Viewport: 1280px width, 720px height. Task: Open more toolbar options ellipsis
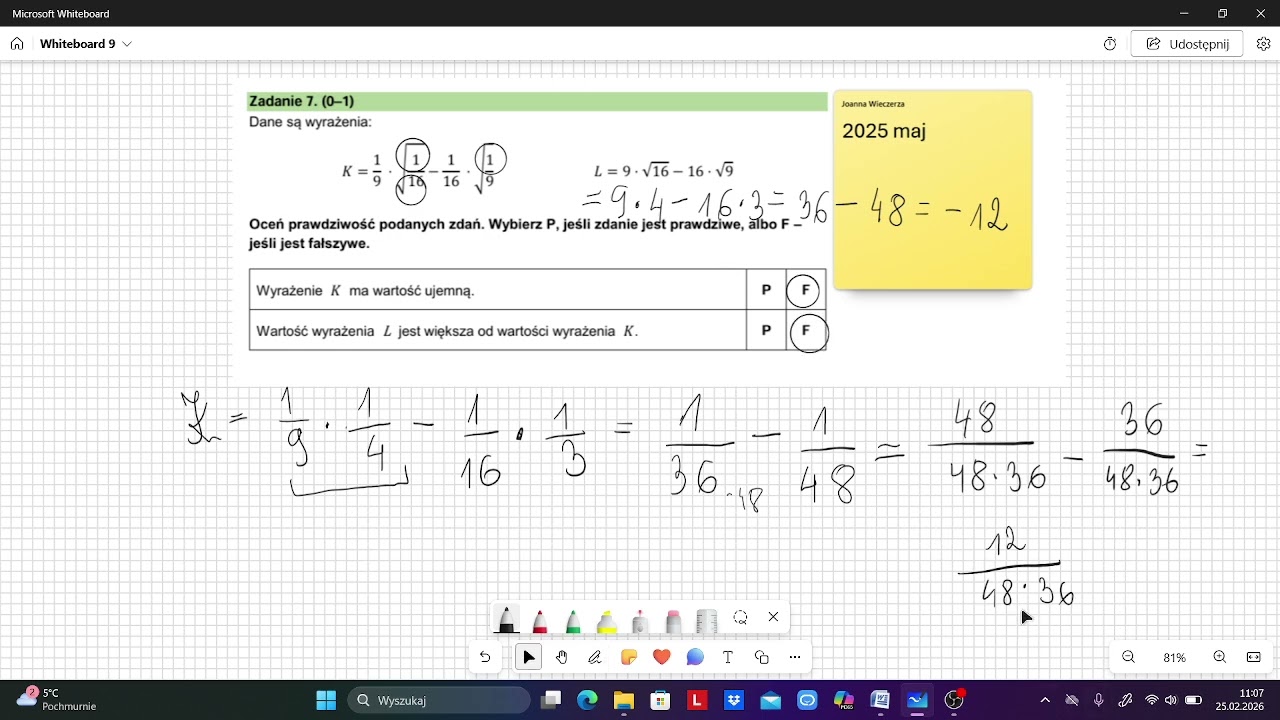point(795,657)
